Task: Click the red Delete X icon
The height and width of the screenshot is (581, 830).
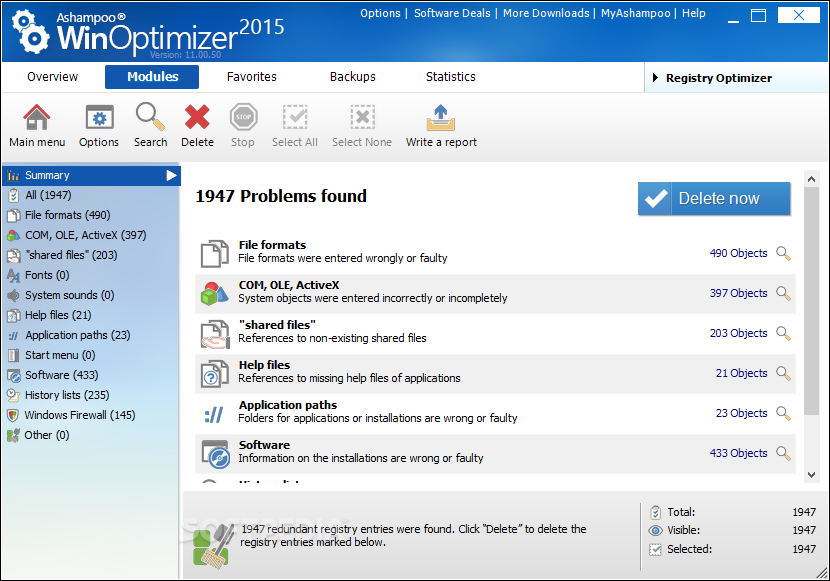Action: pyautogui.click(x=197, y=116)
